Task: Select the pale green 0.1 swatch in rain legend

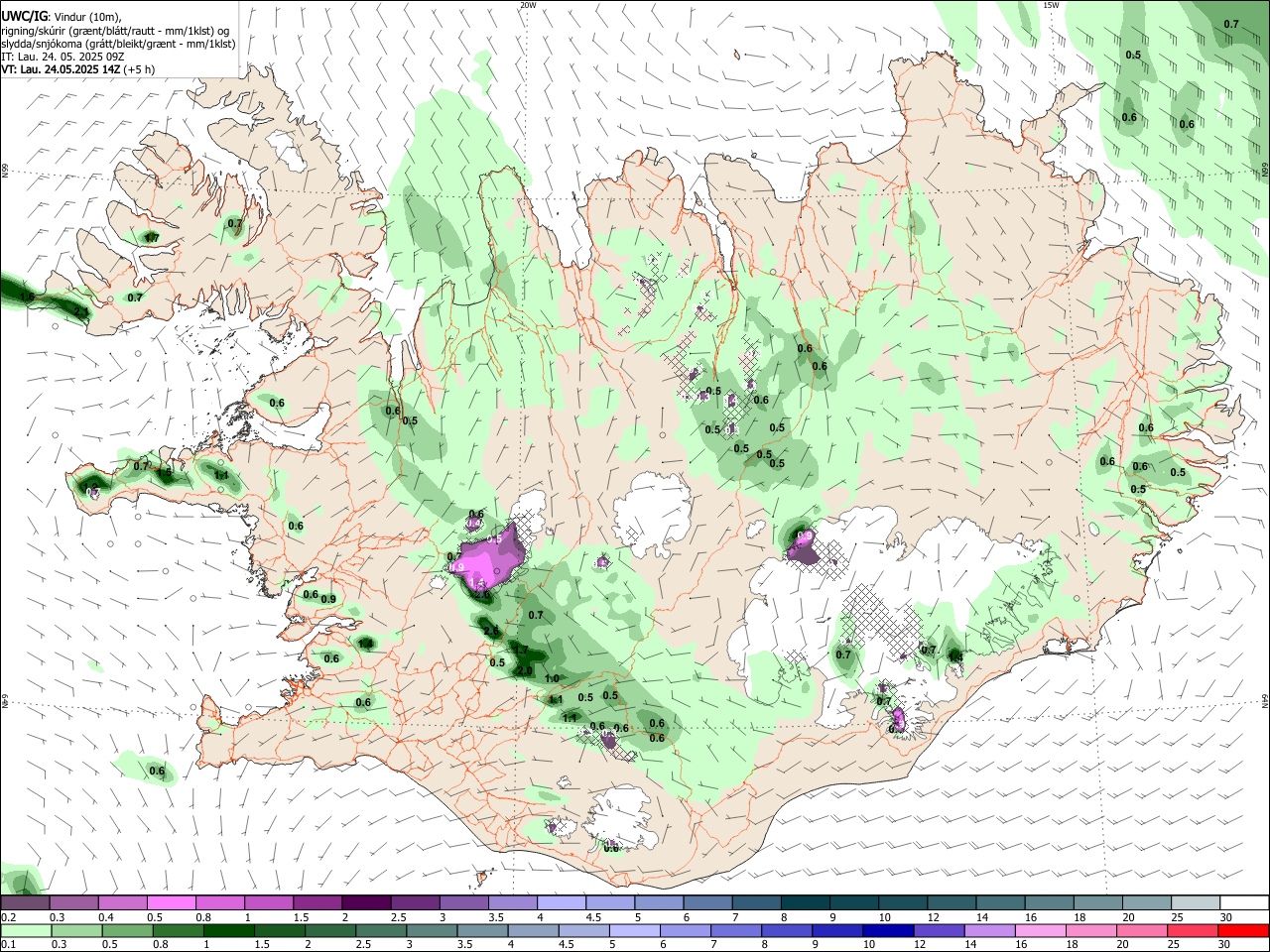Action: point(26,930)
